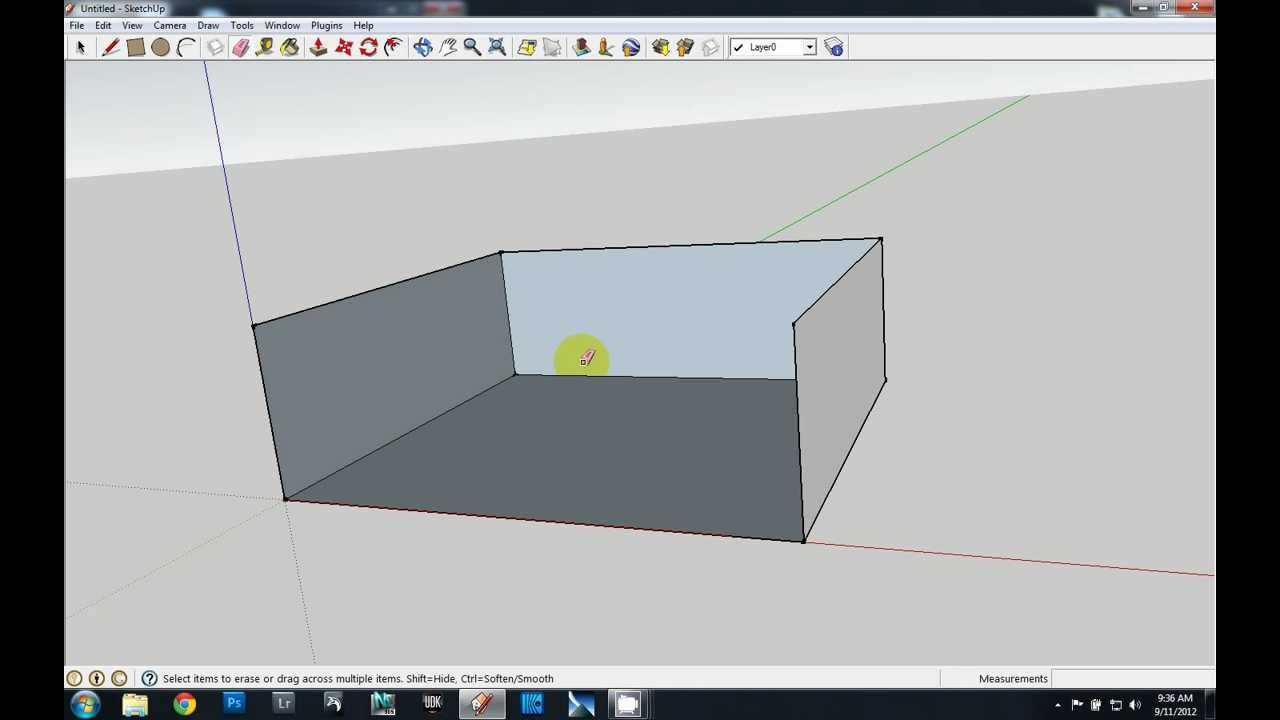Open Lightroom from taskbar
The image size is (1280, 720).
(x=283, y=704)
